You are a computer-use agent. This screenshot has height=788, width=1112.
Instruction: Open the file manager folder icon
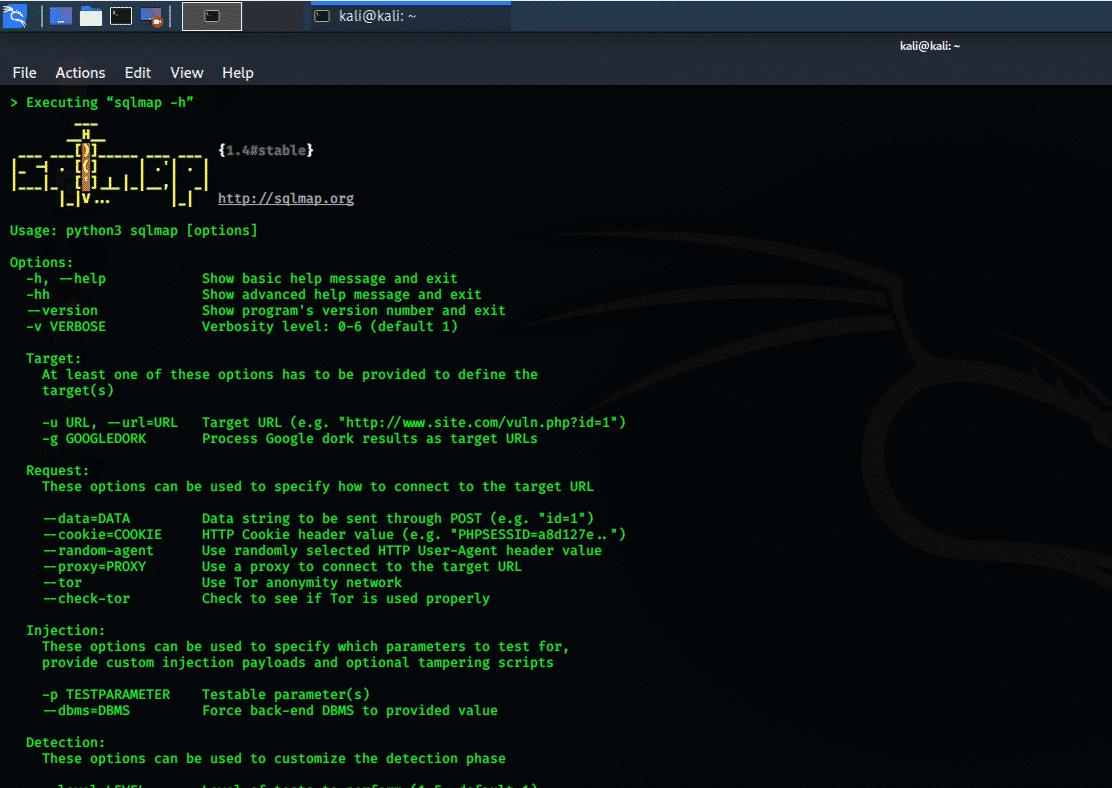coord(91,16)
